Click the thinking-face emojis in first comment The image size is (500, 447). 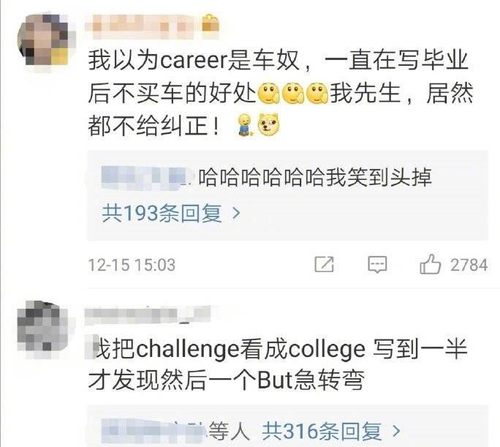[294, 93]
